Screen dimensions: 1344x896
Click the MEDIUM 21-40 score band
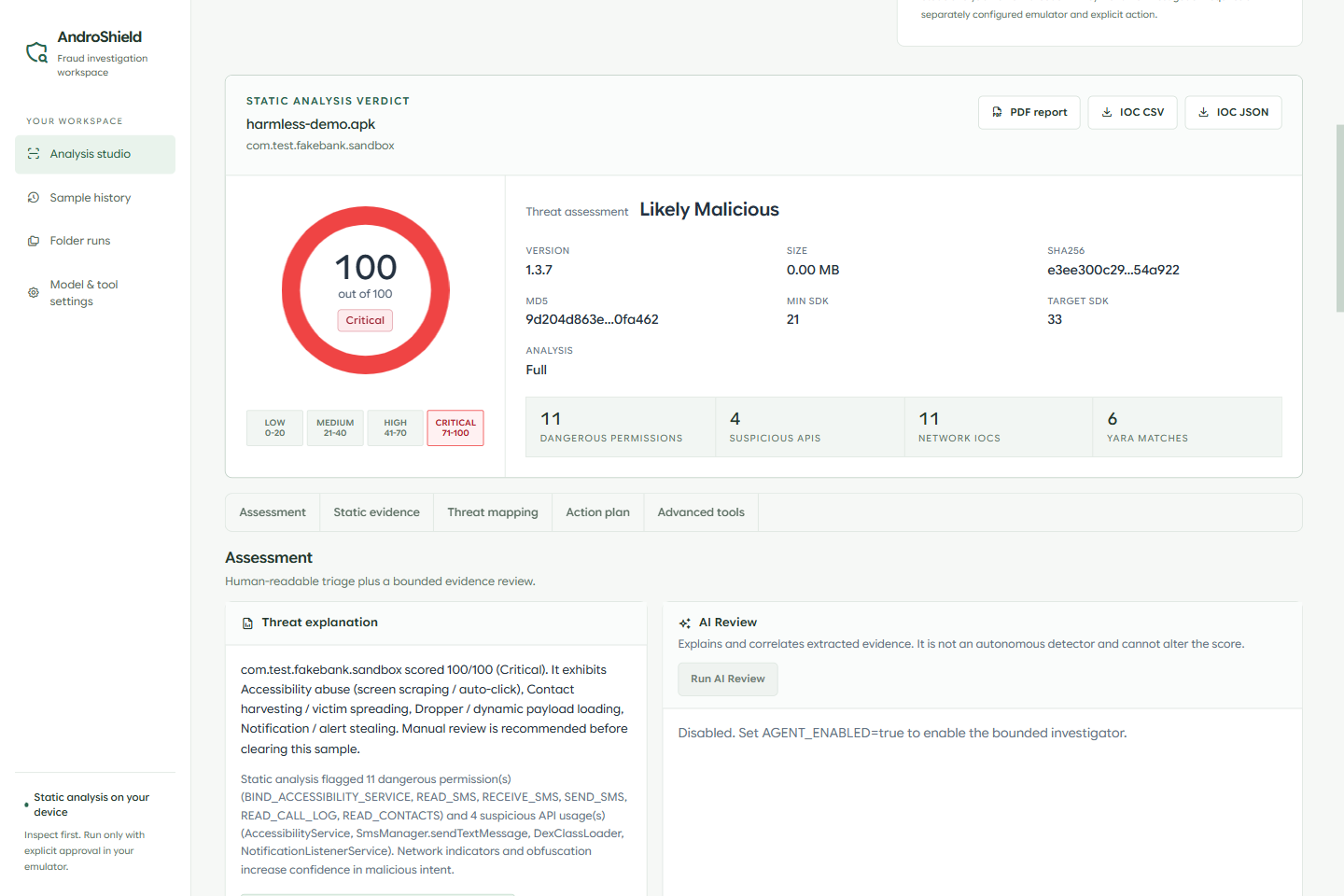point(335,428)
